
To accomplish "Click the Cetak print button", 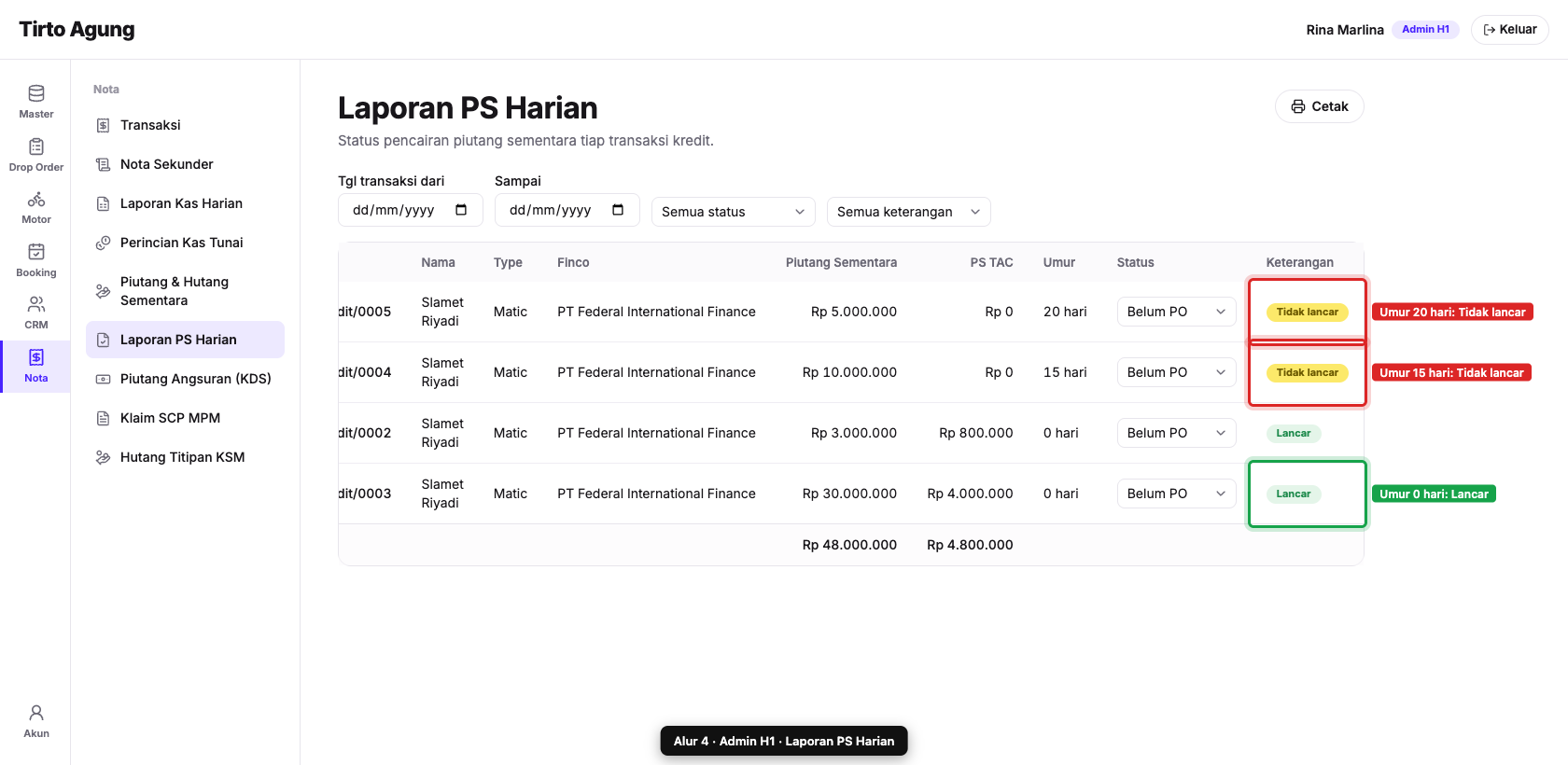I will coord(1320,106).
